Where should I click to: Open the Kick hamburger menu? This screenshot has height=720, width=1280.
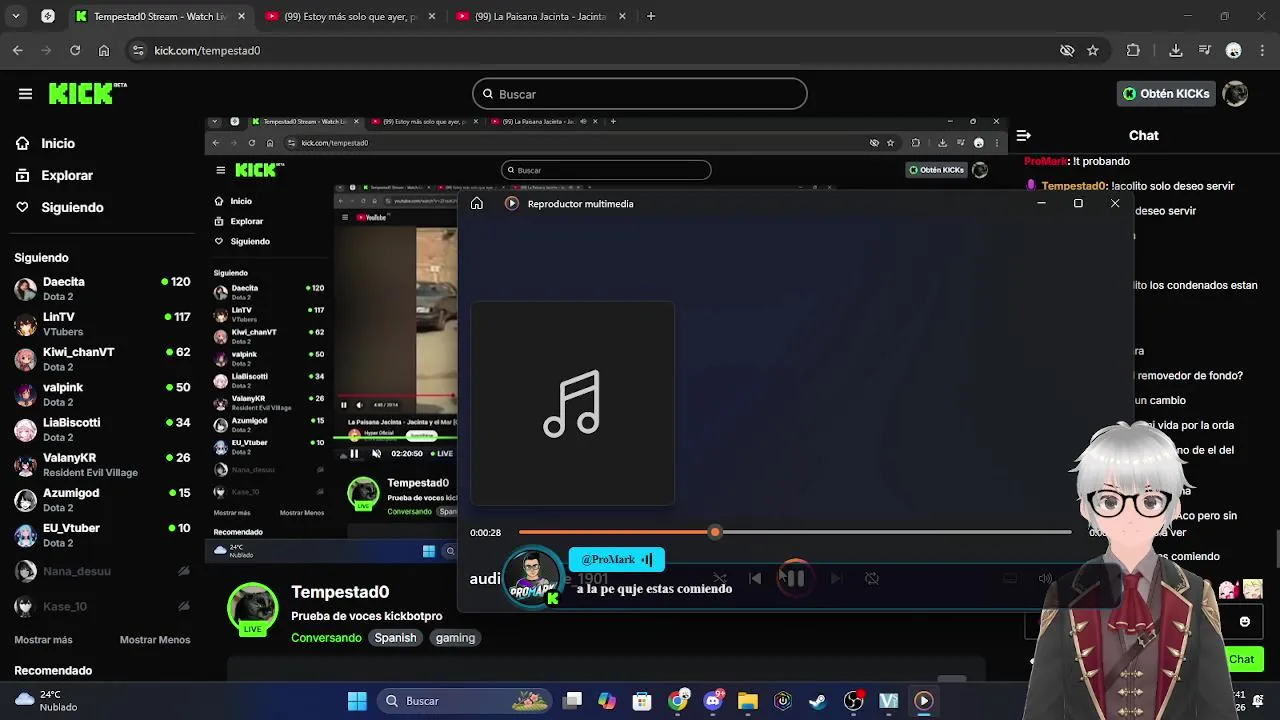(25, 94)
